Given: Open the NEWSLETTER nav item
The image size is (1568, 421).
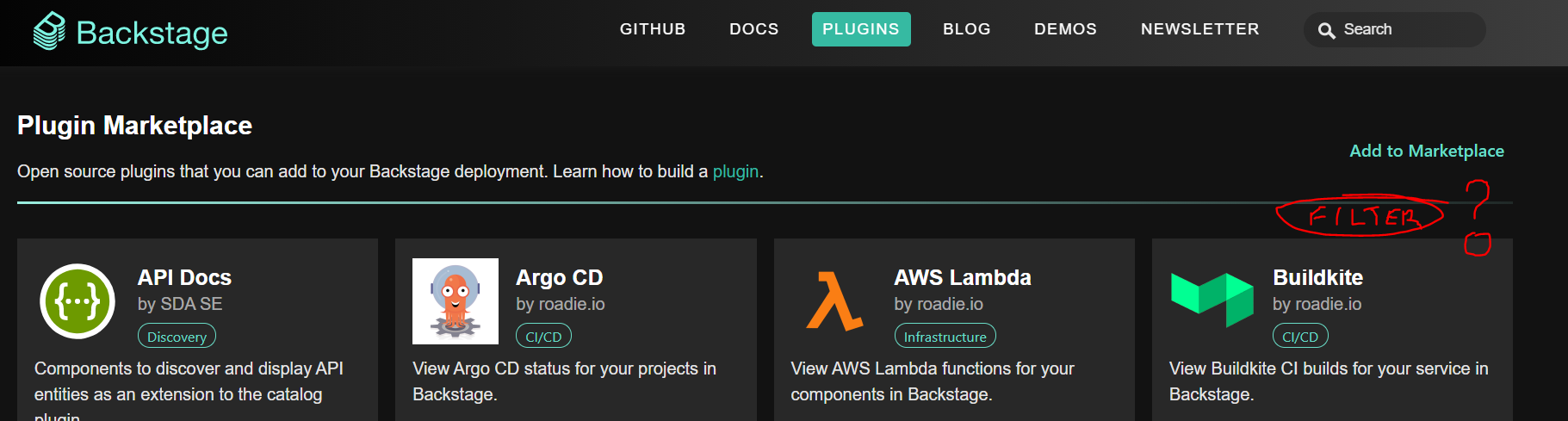Looking at the screenshot, I should [1200, 29].
